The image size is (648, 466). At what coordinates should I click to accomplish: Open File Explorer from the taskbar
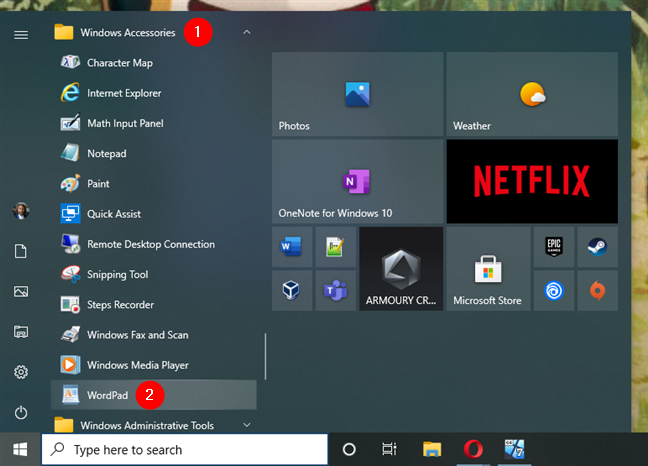click(432, 449)
